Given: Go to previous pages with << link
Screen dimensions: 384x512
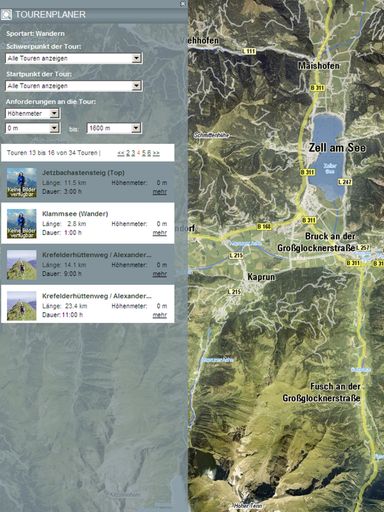Looking at the screenshot, I should point(121,153).
